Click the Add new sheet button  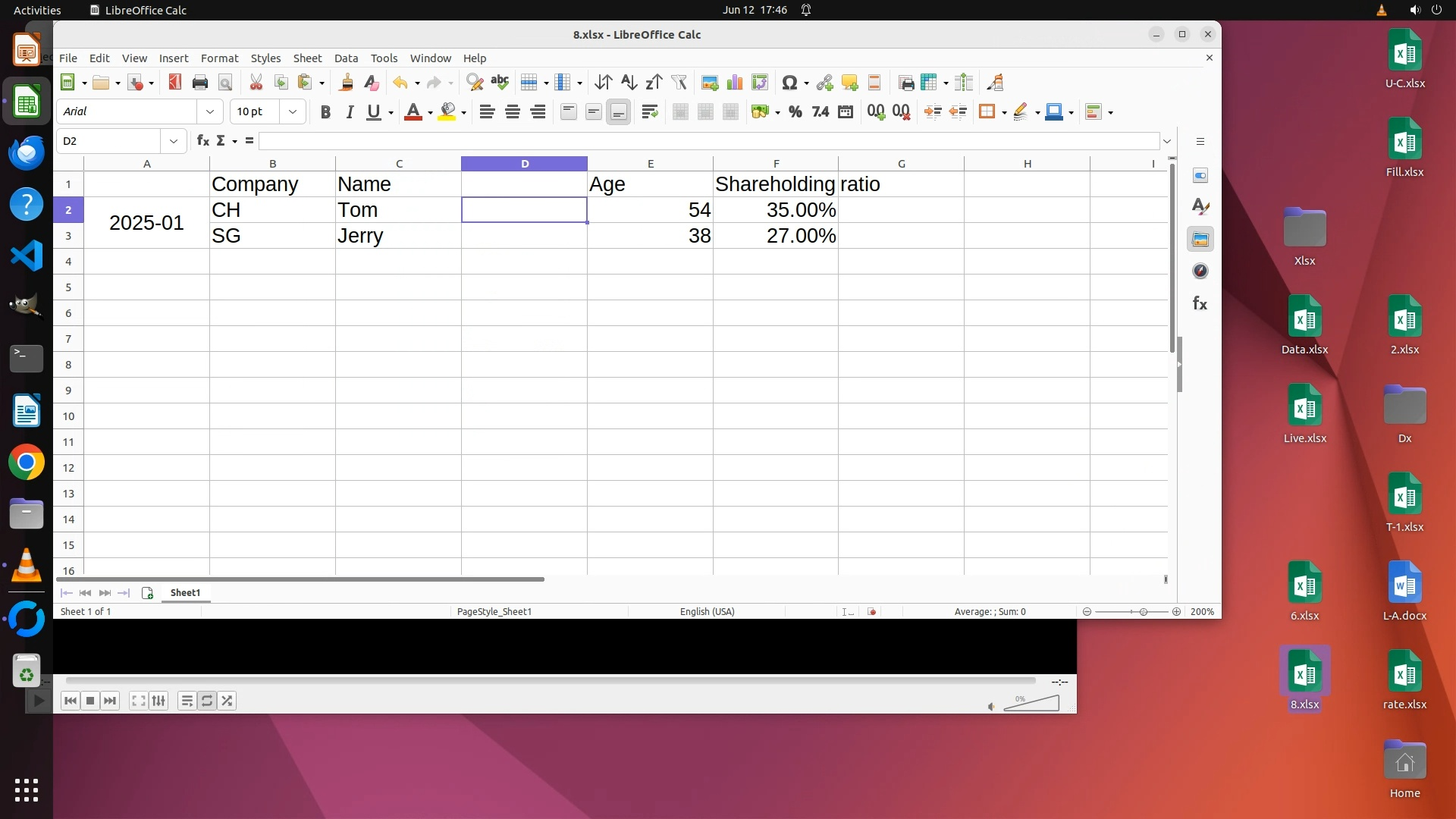[x=147, y=593]
